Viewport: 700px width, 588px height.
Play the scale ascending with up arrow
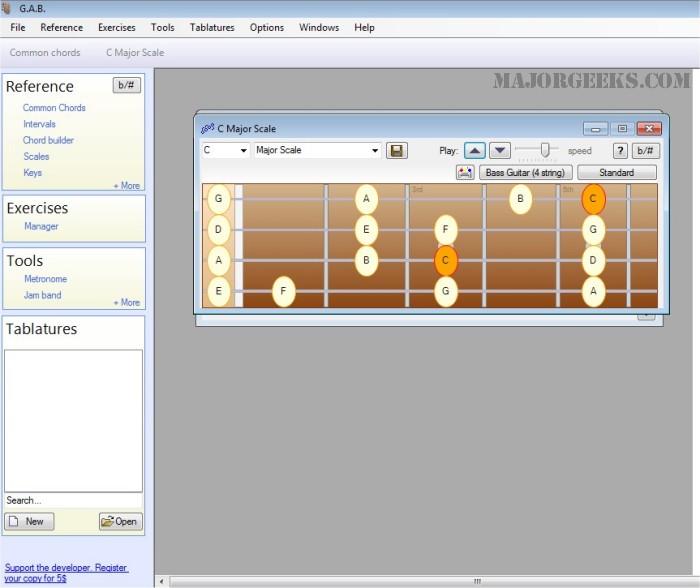(x=475, y=150)
